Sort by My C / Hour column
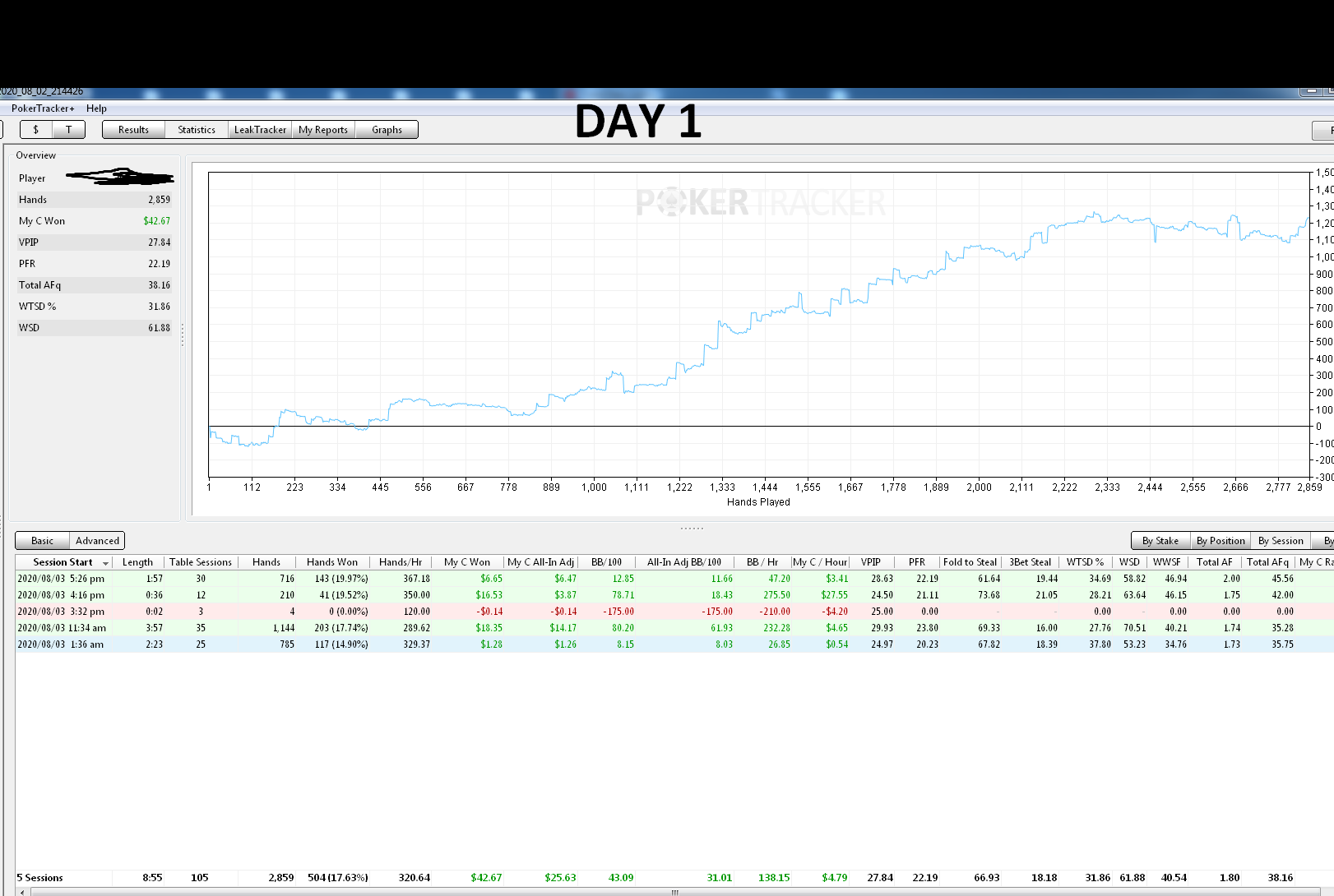The height and width of the screenshot is (896, 1334). click(x=820, y=562)
